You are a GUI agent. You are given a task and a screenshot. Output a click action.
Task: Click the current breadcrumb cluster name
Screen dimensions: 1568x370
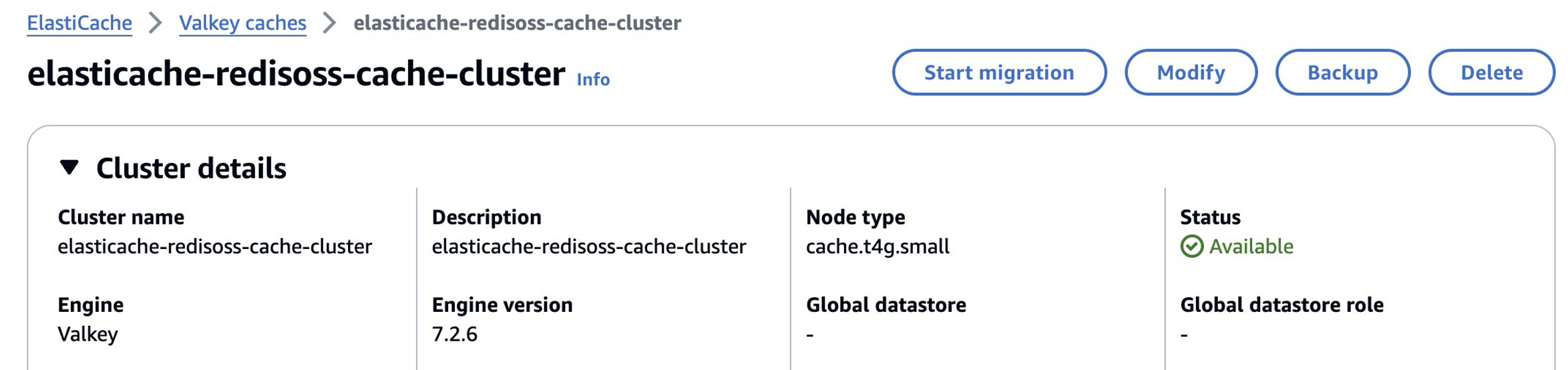517,23
